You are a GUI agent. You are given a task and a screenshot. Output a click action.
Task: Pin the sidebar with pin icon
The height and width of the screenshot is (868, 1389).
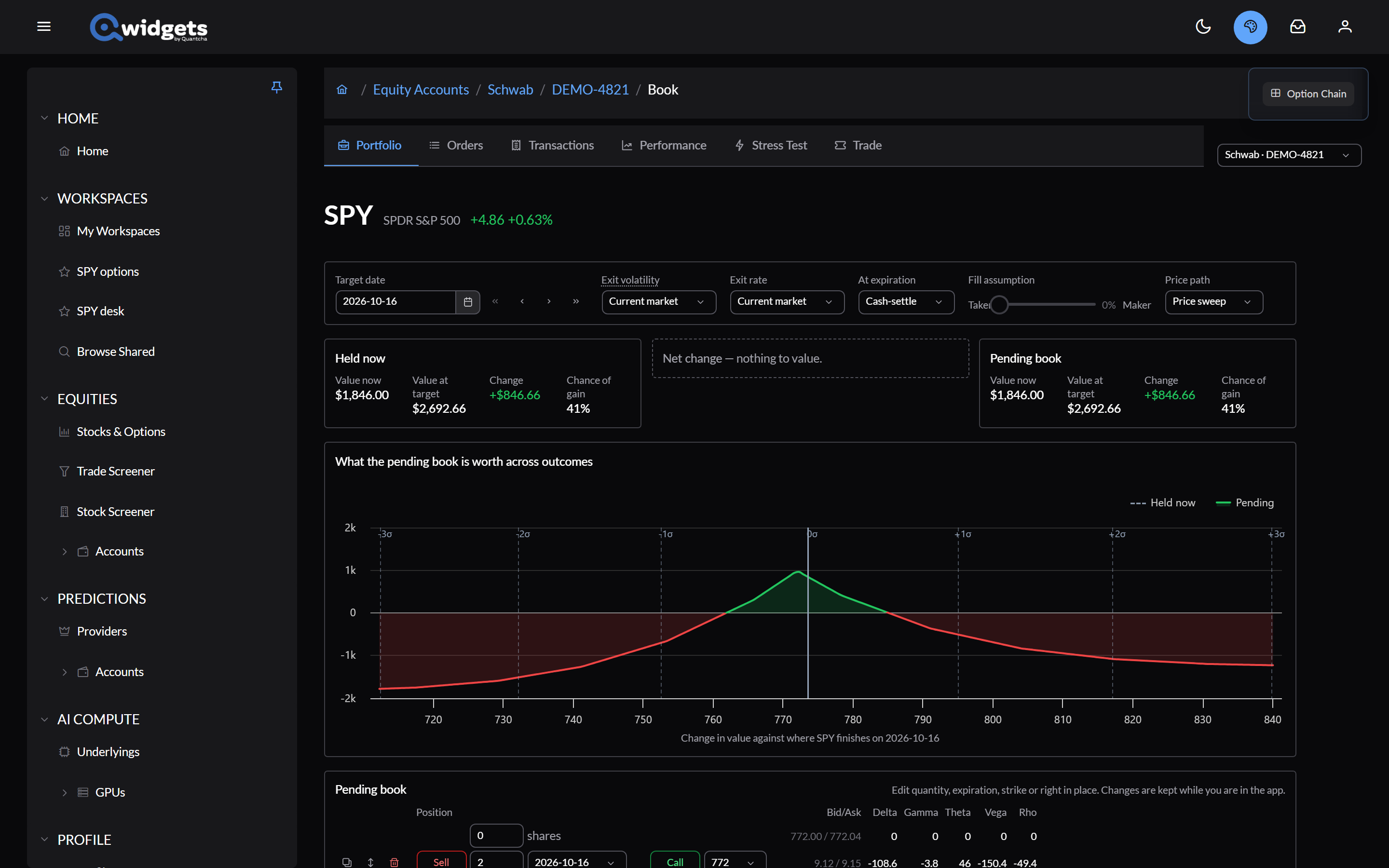277,87
